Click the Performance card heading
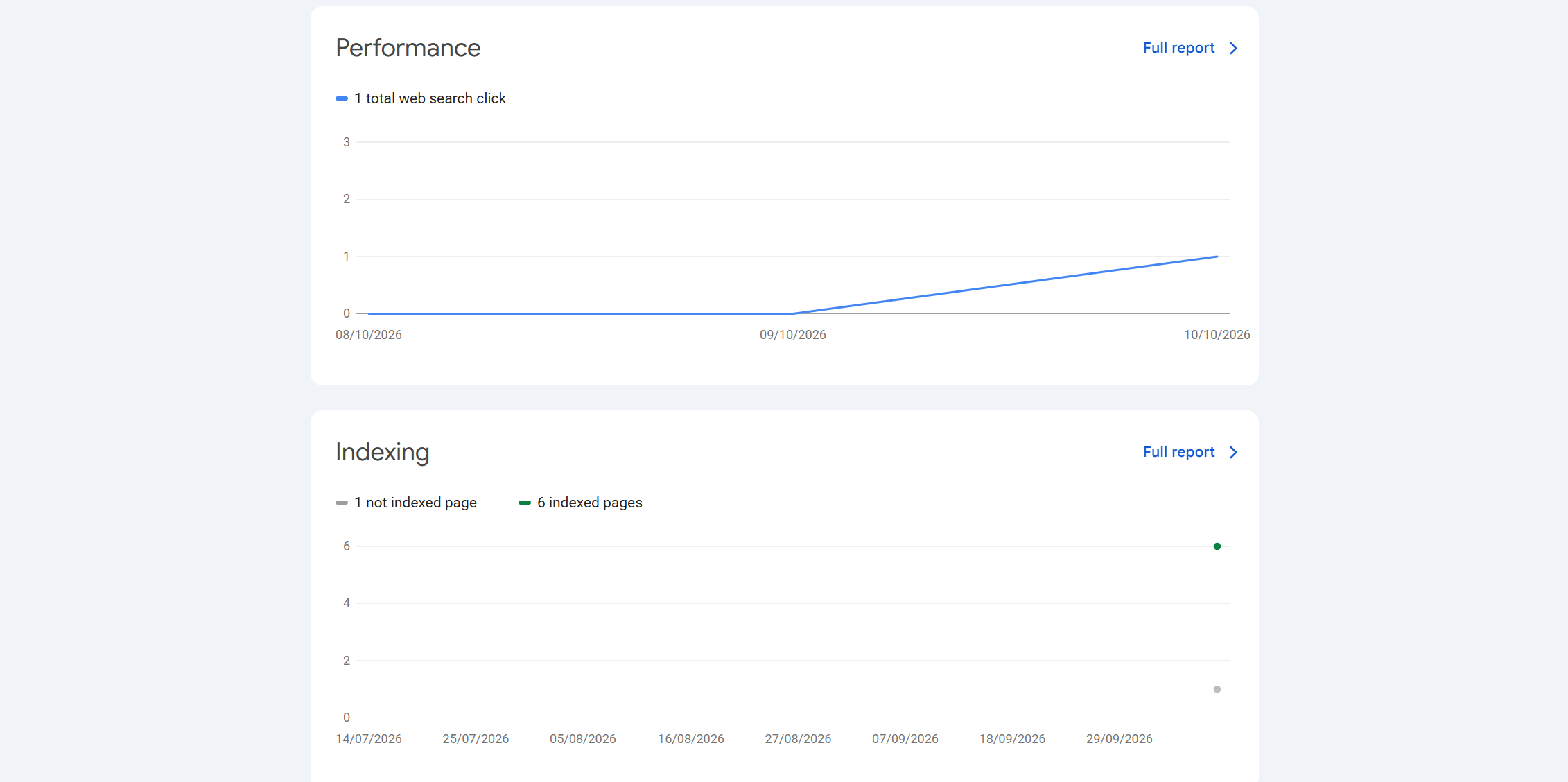The height and width of the screenshot is (782, 1568). (x=408, y=48)
